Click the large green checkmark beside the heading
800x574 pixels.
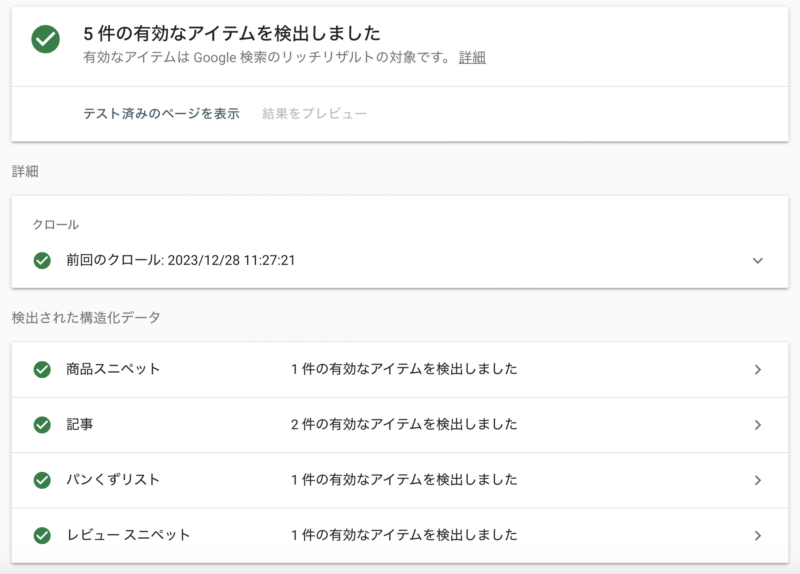click(45, 40)
